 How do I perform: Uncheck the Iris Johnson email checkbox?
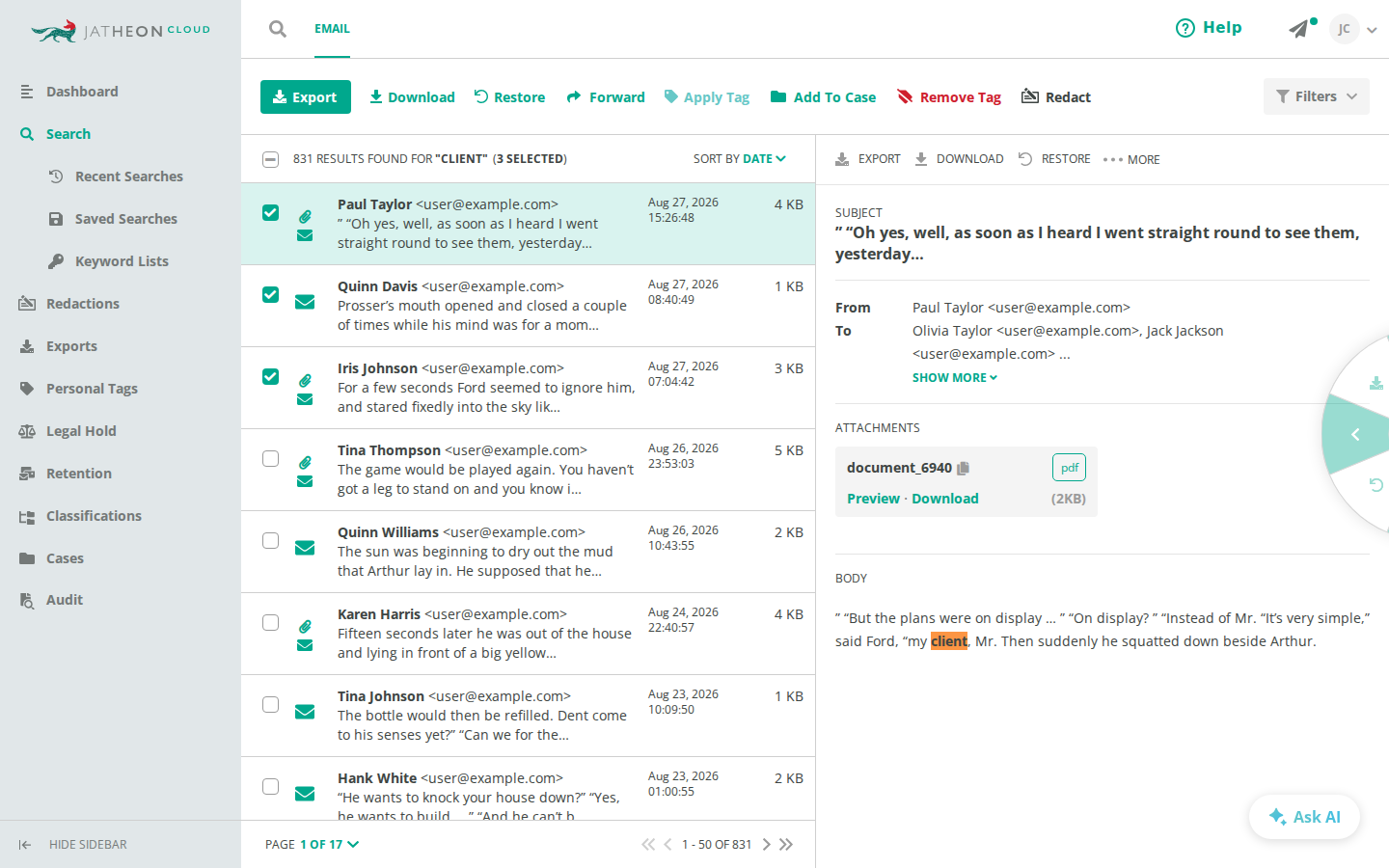[x=271, y=376]
